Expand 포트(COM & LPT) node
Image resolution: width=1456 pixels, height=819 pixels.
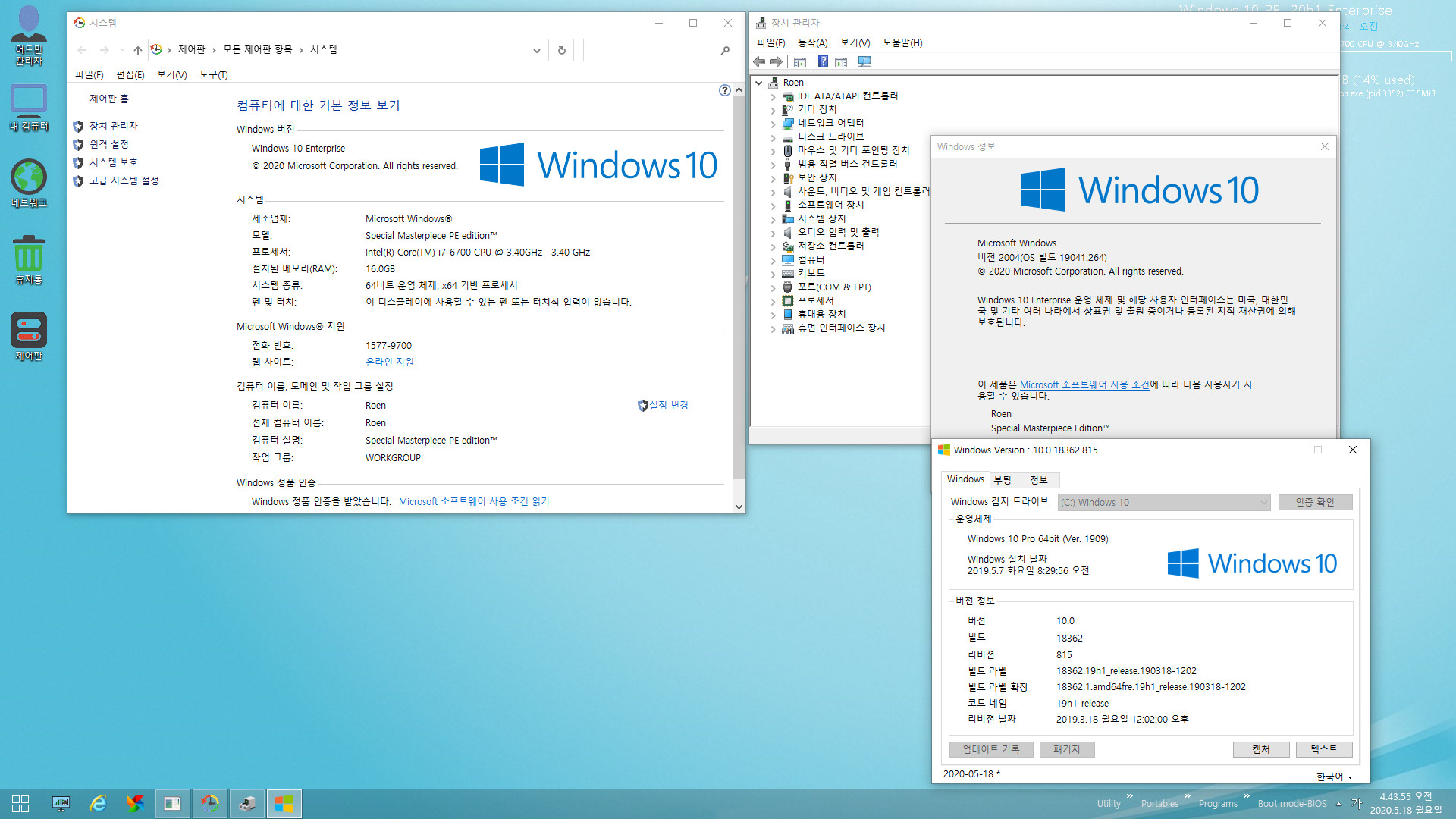point(773,287)
